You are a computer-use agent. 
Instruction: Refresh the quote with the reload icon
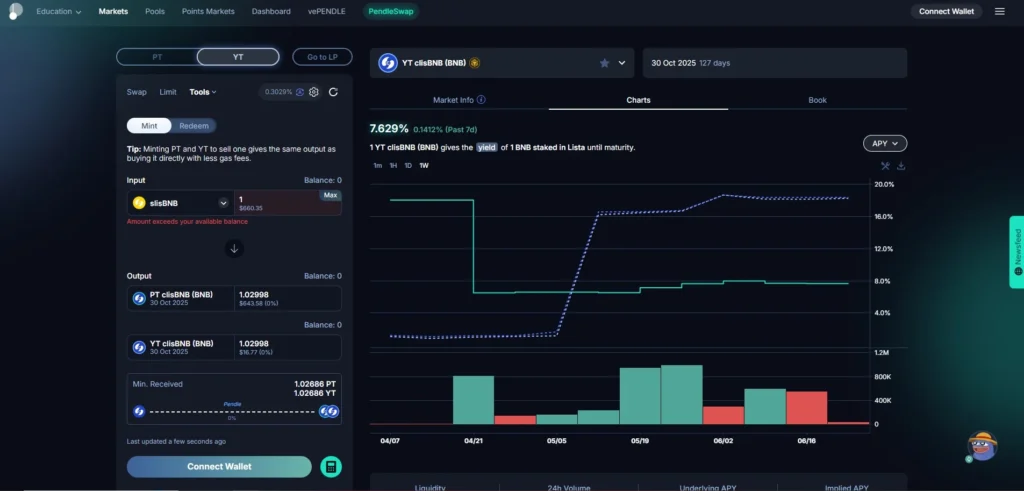coord(333,92)
